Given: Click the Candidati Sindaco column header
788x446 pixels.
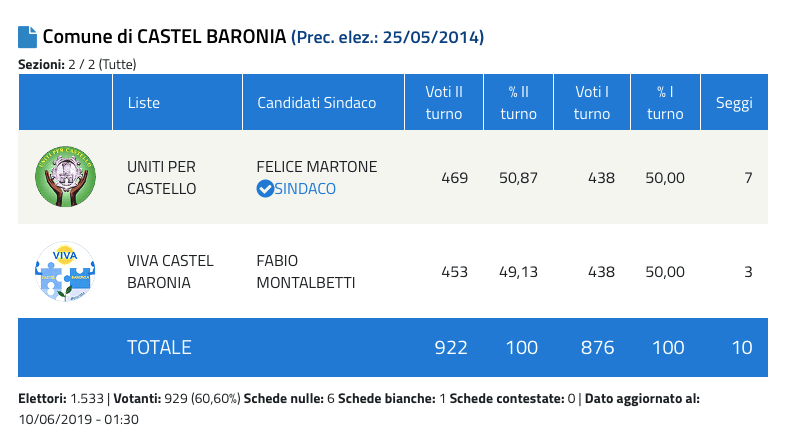Looking at the screenshot, I should [316, 102].
